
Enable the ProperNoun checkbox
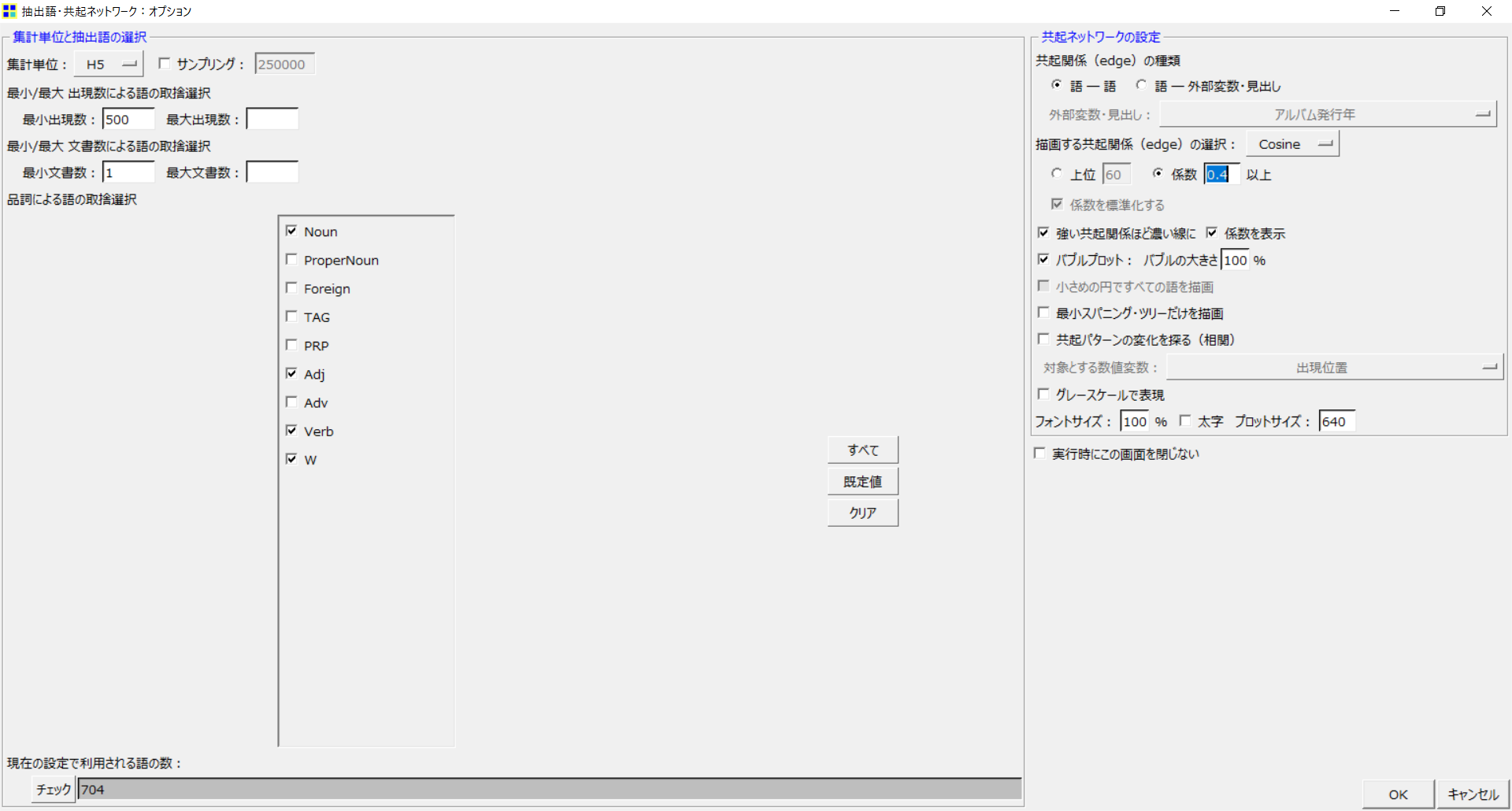(x=292, y=258)
